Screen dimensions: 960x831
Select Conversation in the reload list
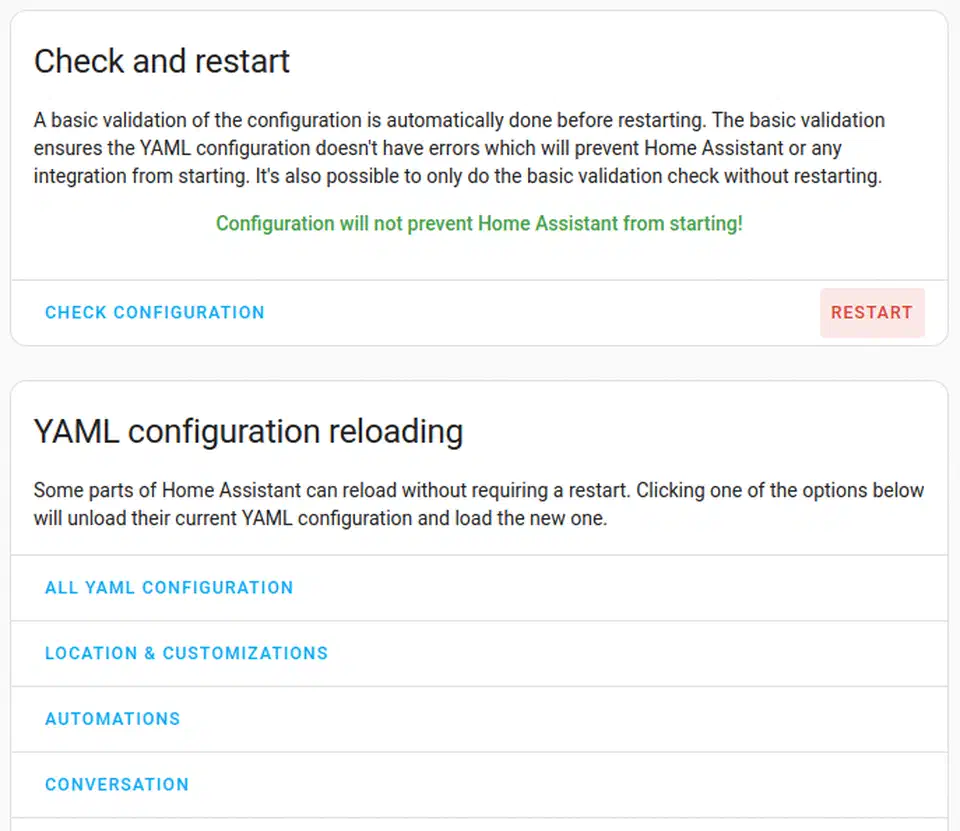coord(117,784)
